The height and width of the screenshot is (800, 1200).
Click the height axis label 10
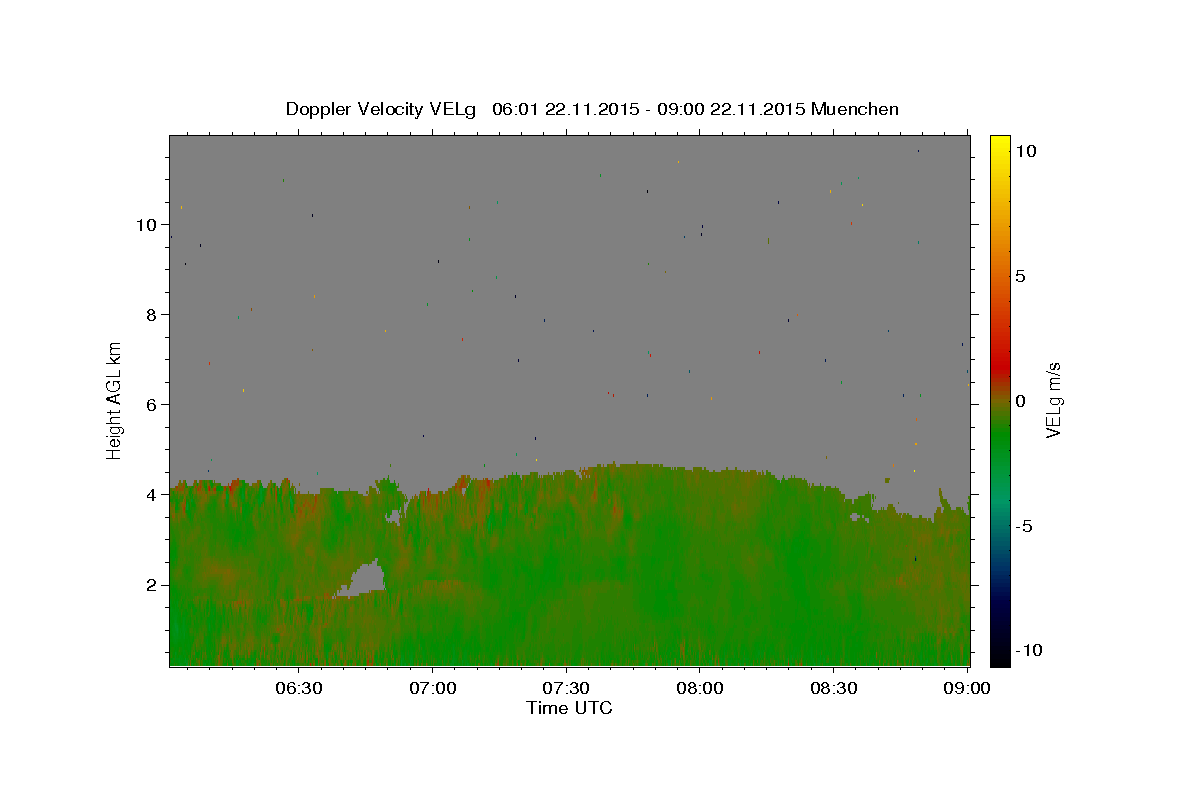pos(148,224)
